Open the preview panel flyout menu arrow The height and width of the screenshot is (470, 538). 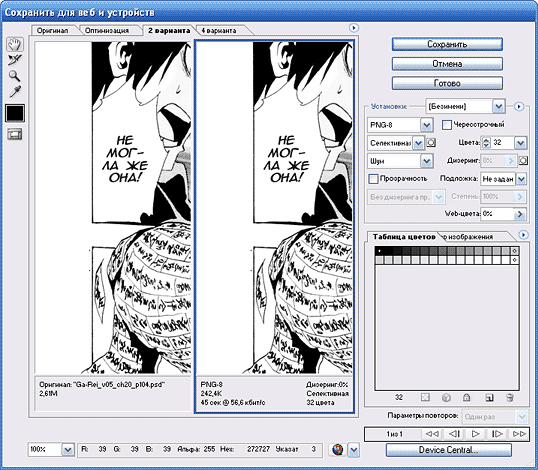pyautogui.click(x=353, y=28)
